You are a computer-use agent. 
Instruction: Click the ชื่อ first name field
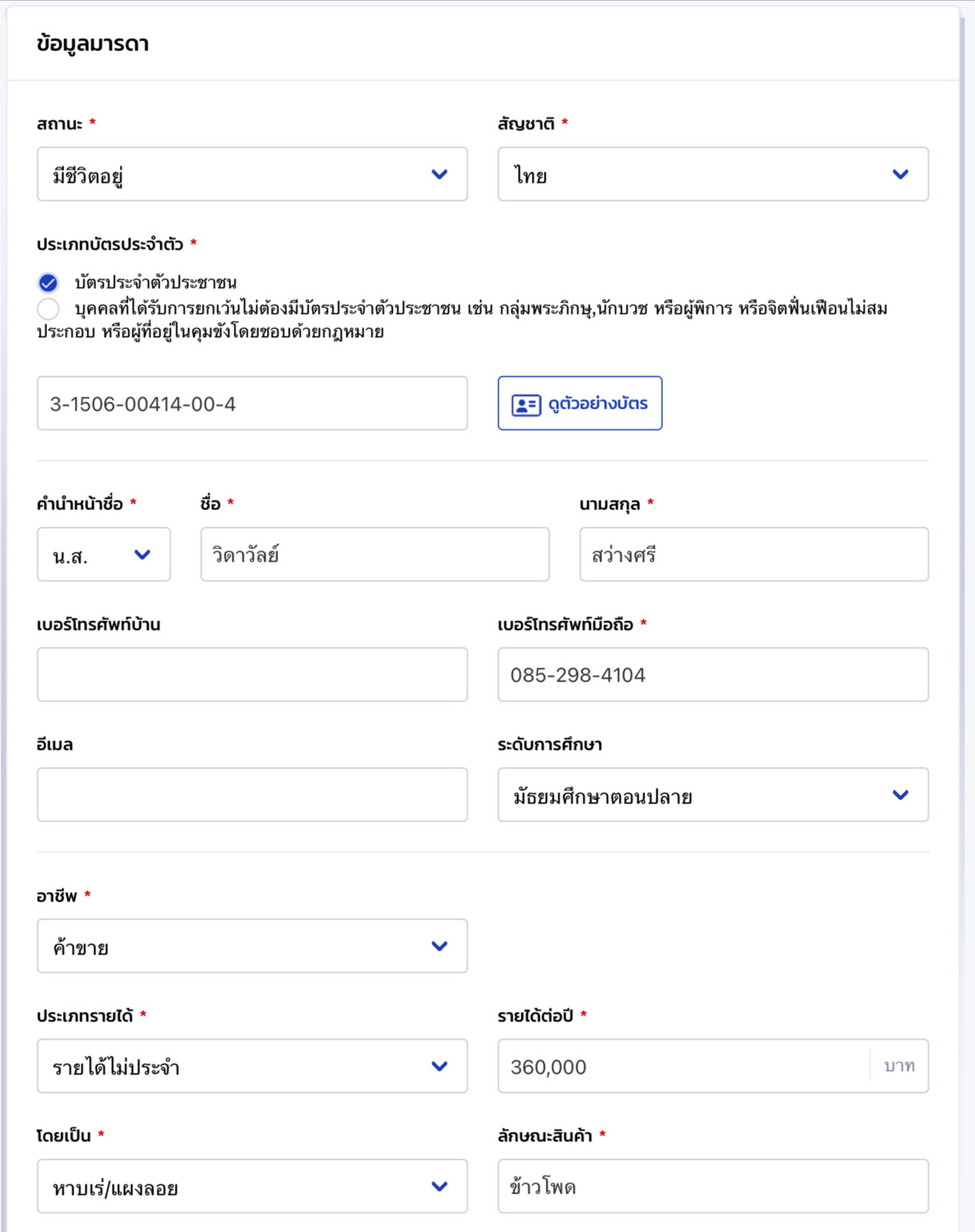click(375, 555)
